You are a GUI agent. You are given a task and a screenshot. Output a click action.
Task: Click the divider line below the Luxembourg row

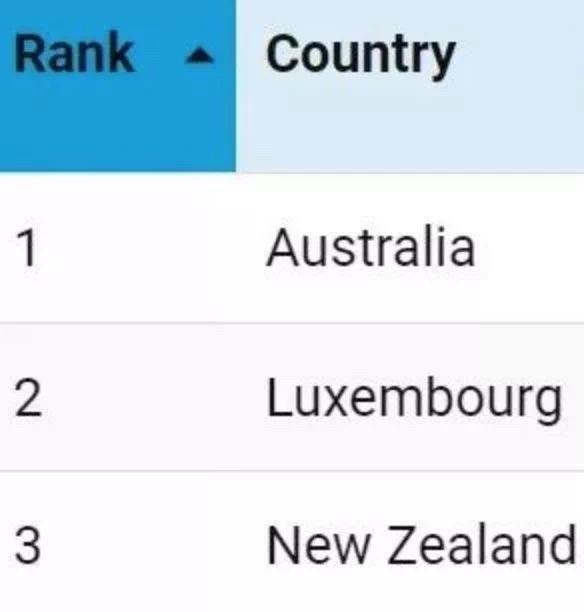coord(292,471)
